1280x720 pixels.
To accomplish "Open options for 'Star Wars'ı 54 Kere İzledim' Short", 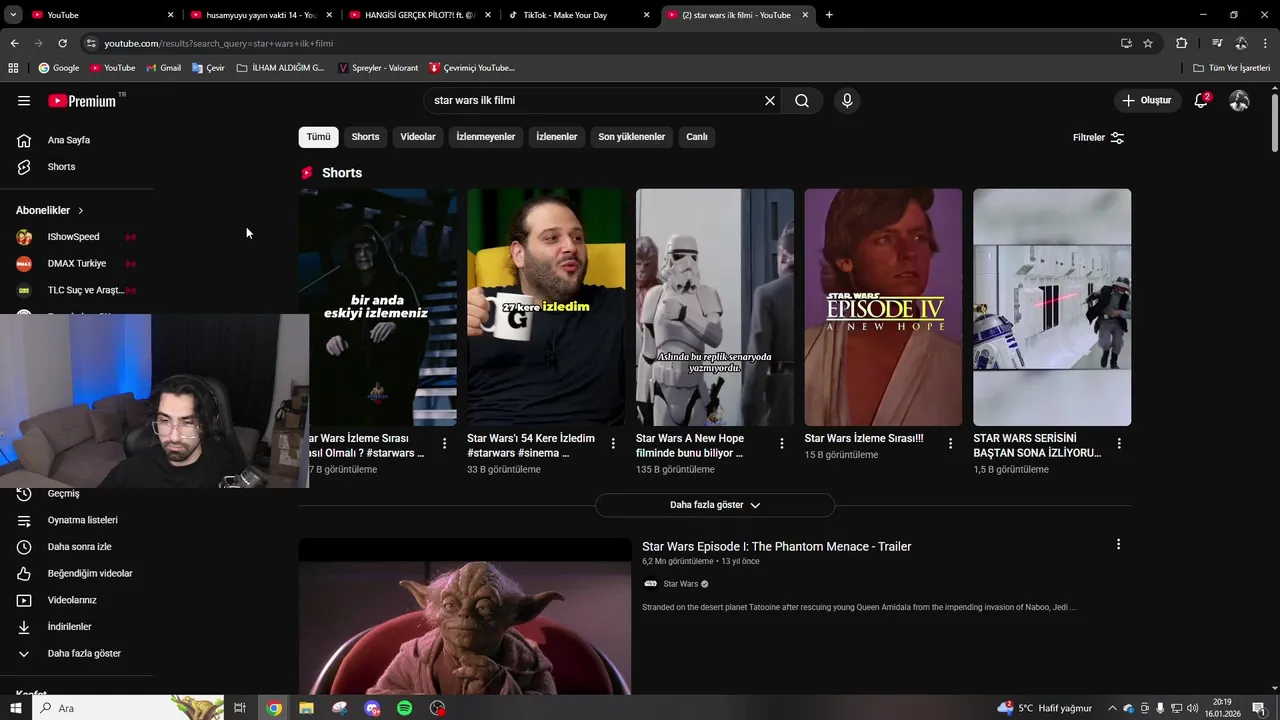I will pos(613,443).
